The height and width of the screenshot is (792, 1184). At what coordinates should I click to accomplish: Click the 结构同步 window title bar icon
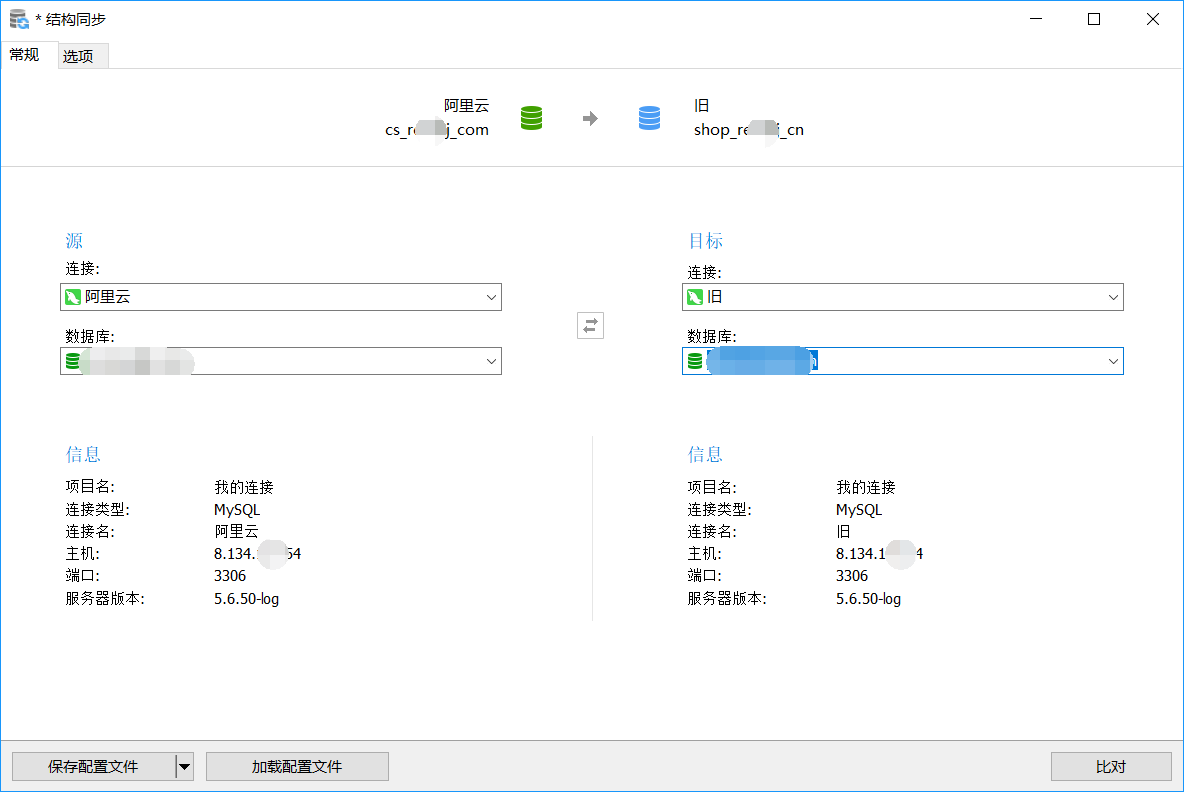coord(18,19)
